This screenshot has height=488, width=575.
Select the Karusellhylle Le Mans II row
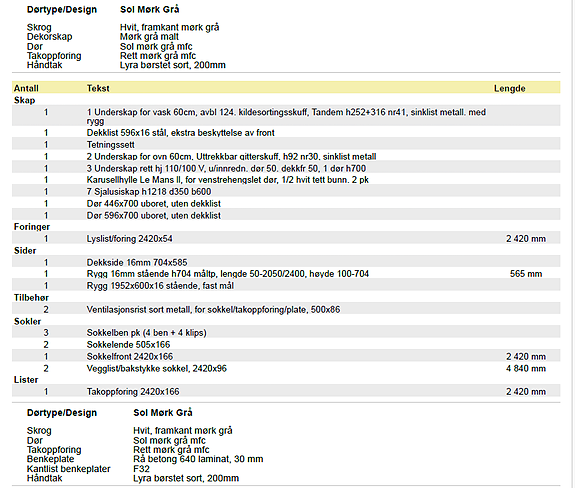[x=286, y=180]
